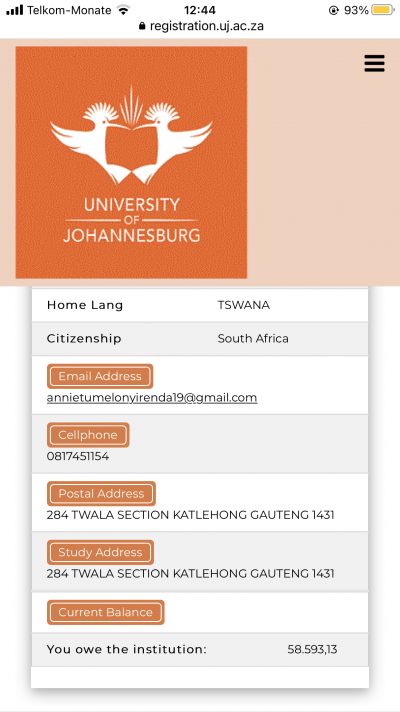400x712 pixels.
Task: Tap the You owe the institution label
Action: pyautogui.click(x=127, y=650)
